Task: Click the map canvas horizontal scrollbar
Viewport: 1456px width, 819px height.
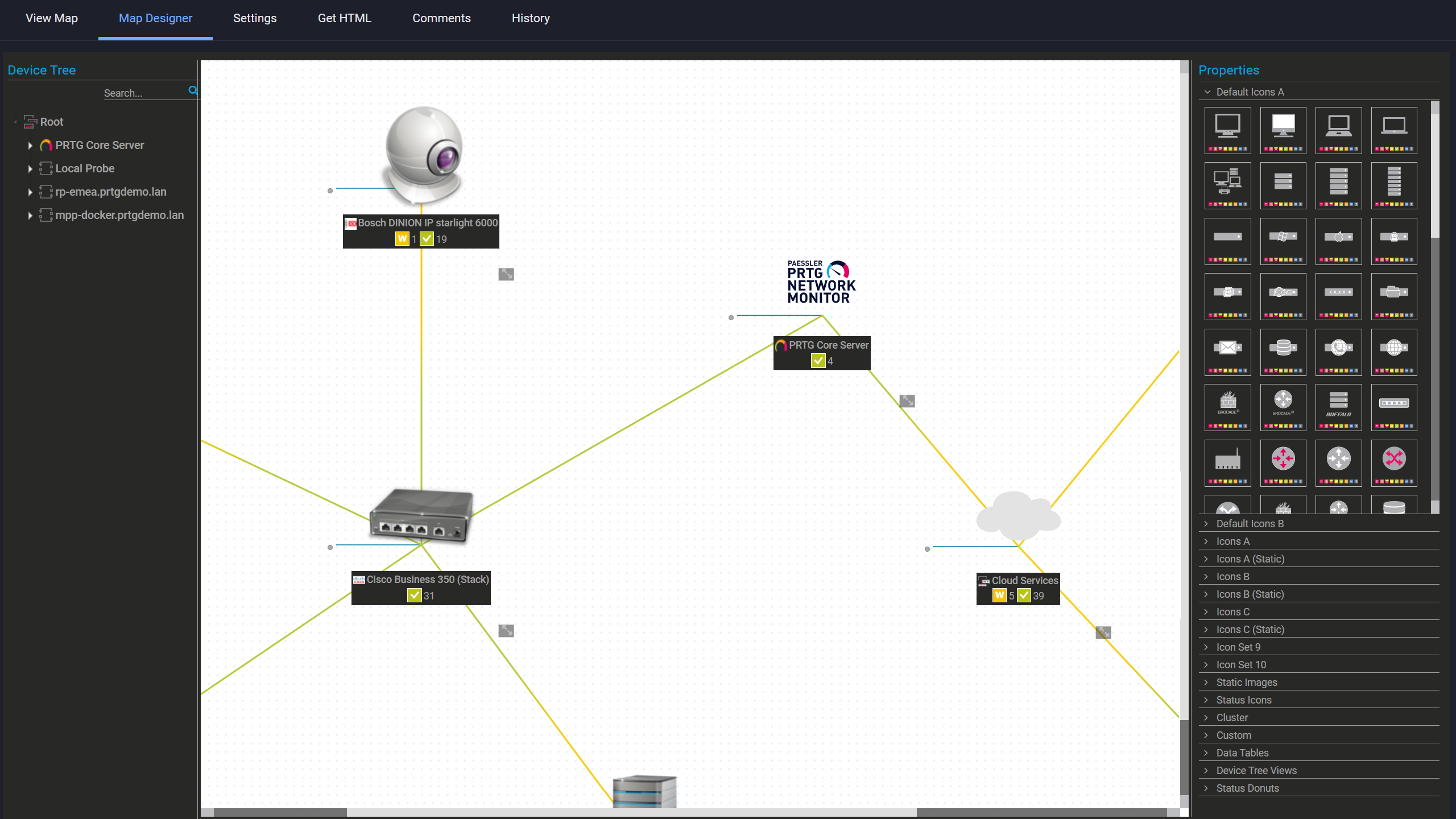Action: click(690, 812)
